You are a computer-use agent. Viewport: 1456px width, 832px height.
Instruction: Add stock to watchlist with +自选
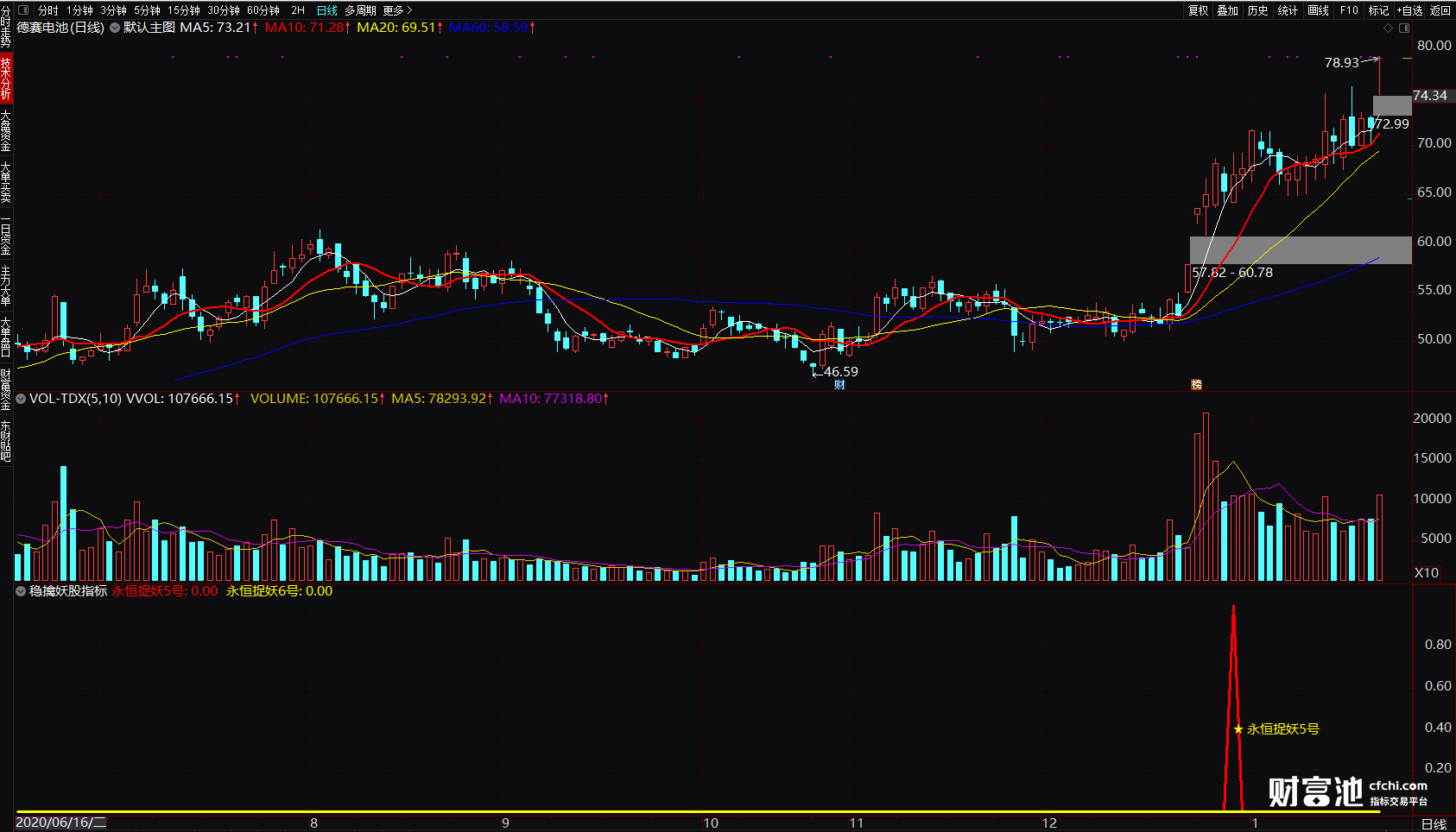click(1410, 10)
